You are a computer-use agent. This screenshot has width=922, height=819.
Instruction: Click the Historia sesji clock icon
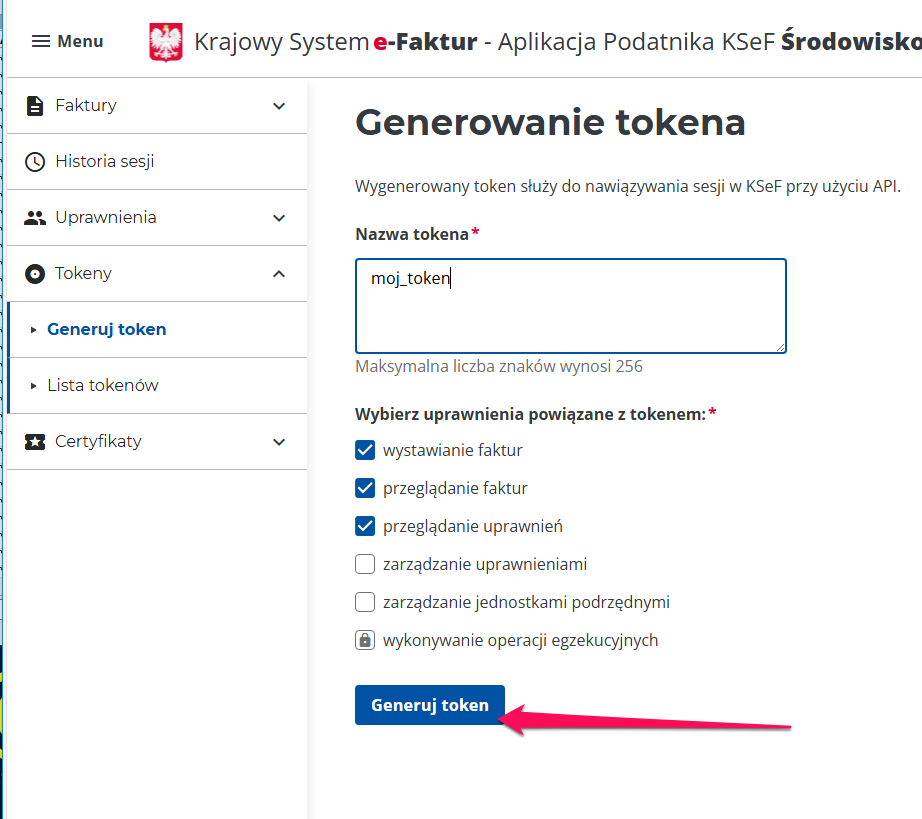click(x=35, y=162)
